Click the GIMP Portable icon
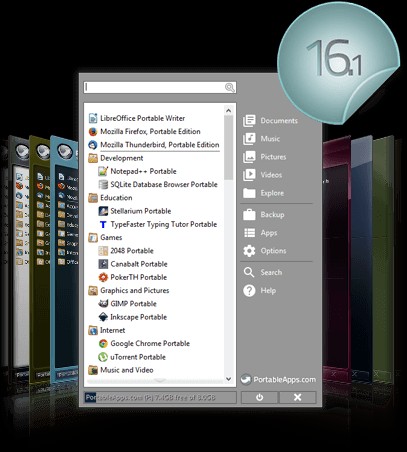This screenshot has width=407, height=452. click(x=103, y=304)
